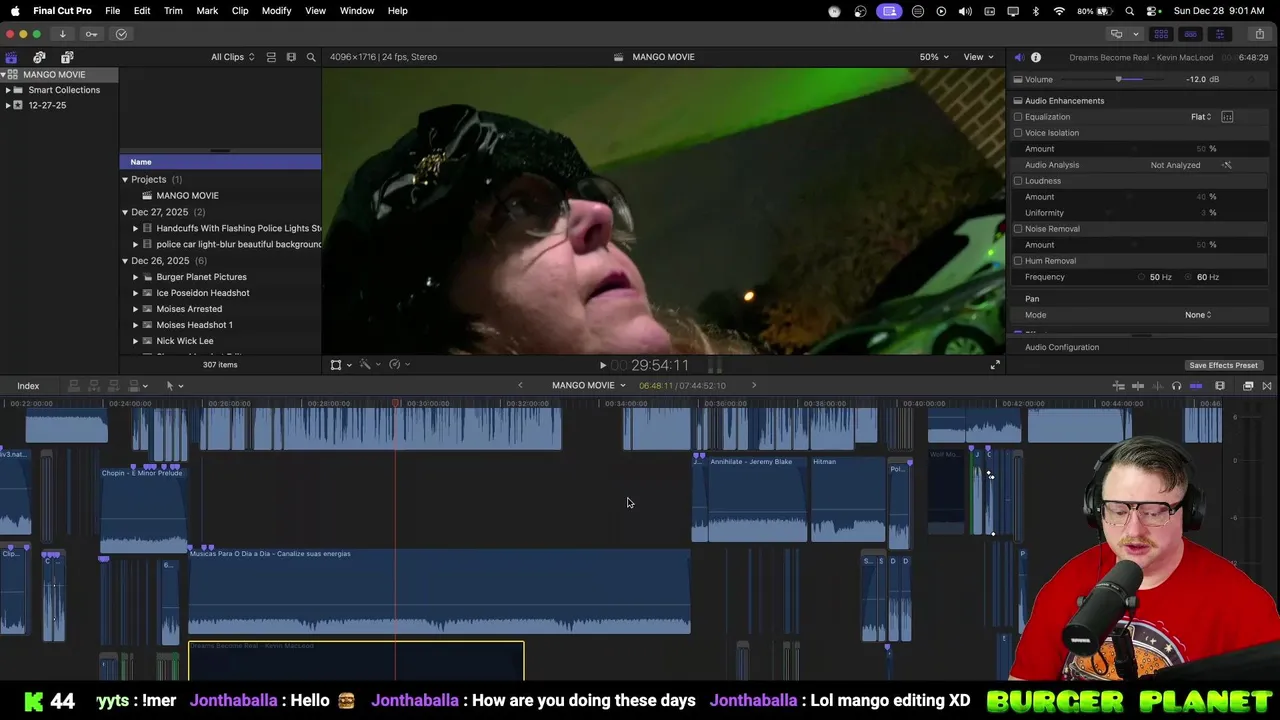The image size is (1280, 720).
Task: Open the File menu
Action: point(112,11)
